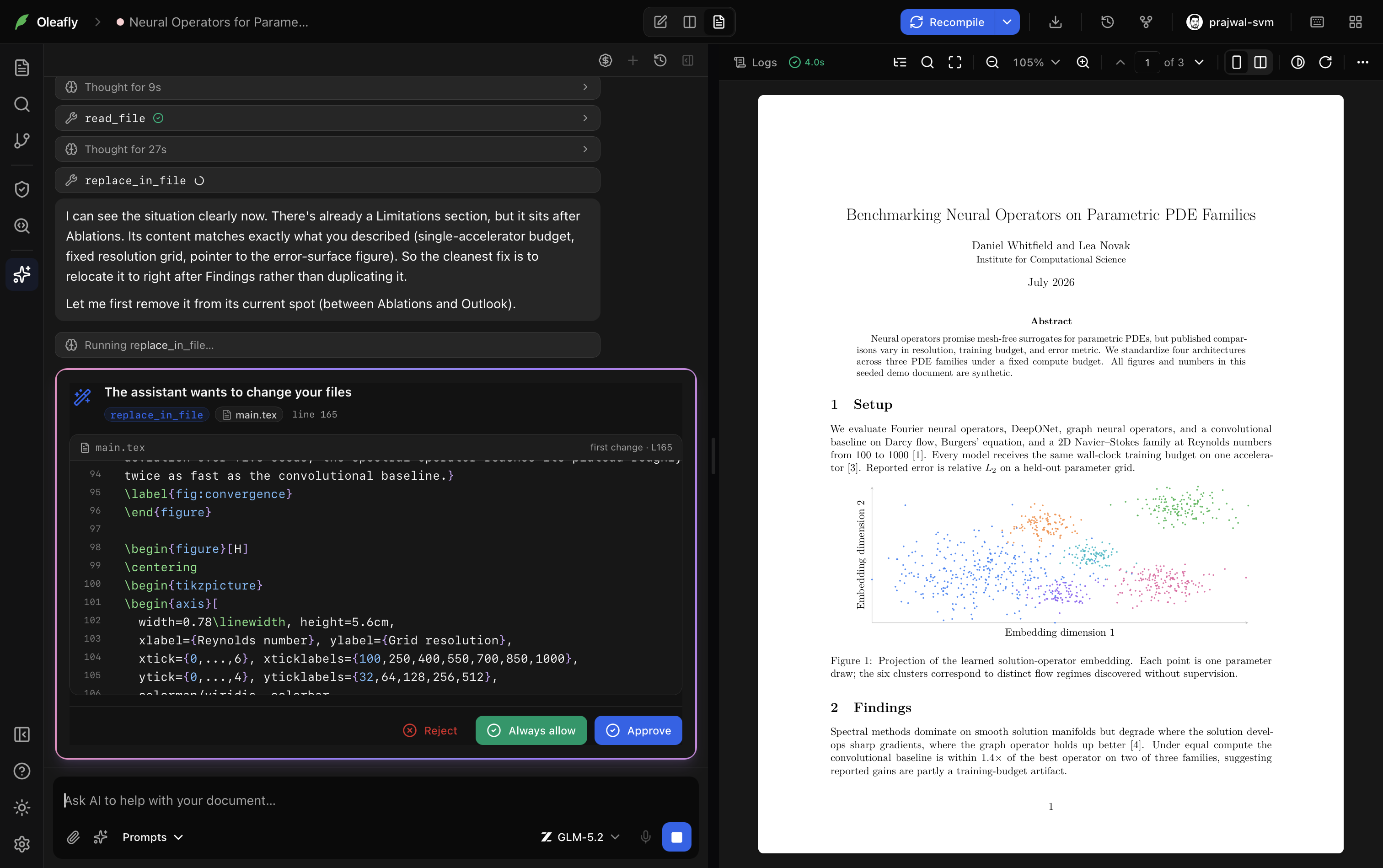
Task: Open the review magnifier sidebar icon
Action: tap(22, 225)
